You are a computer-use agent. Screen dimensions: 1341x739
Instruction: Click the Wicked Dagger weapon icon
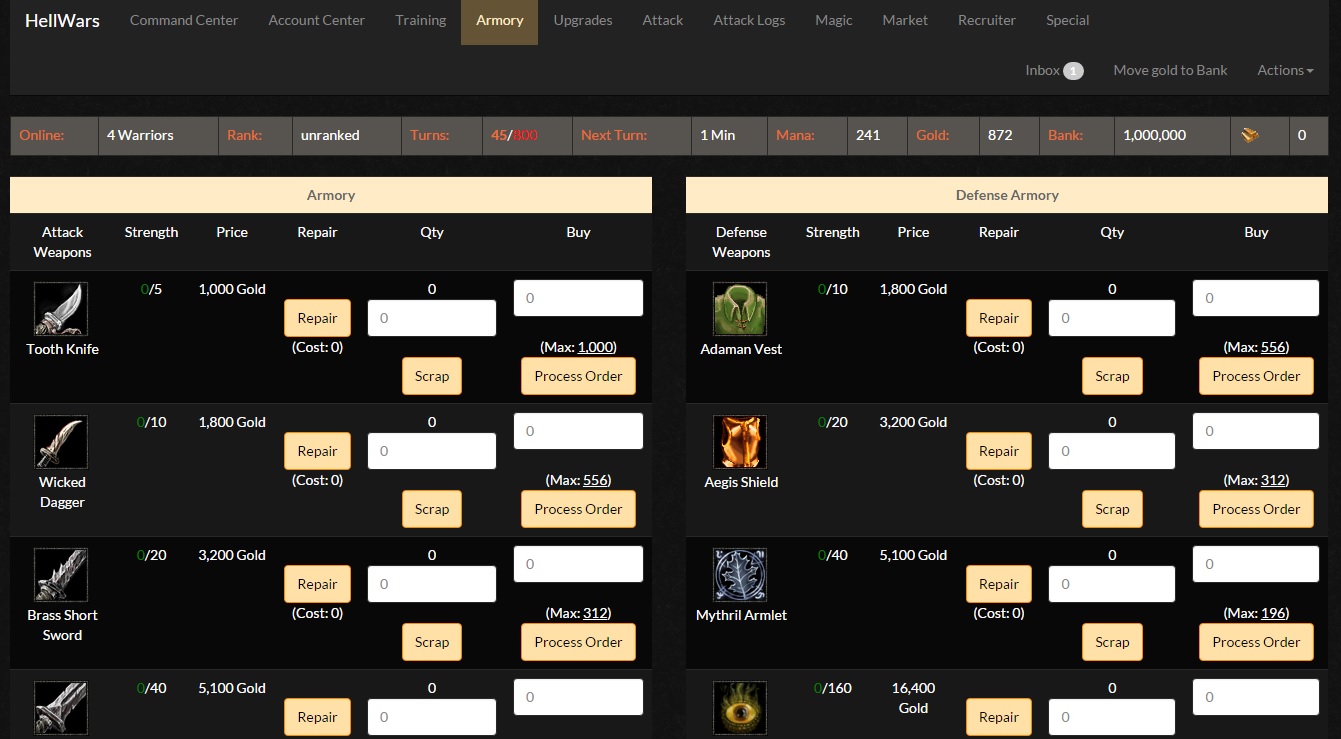tap(61, 441)
